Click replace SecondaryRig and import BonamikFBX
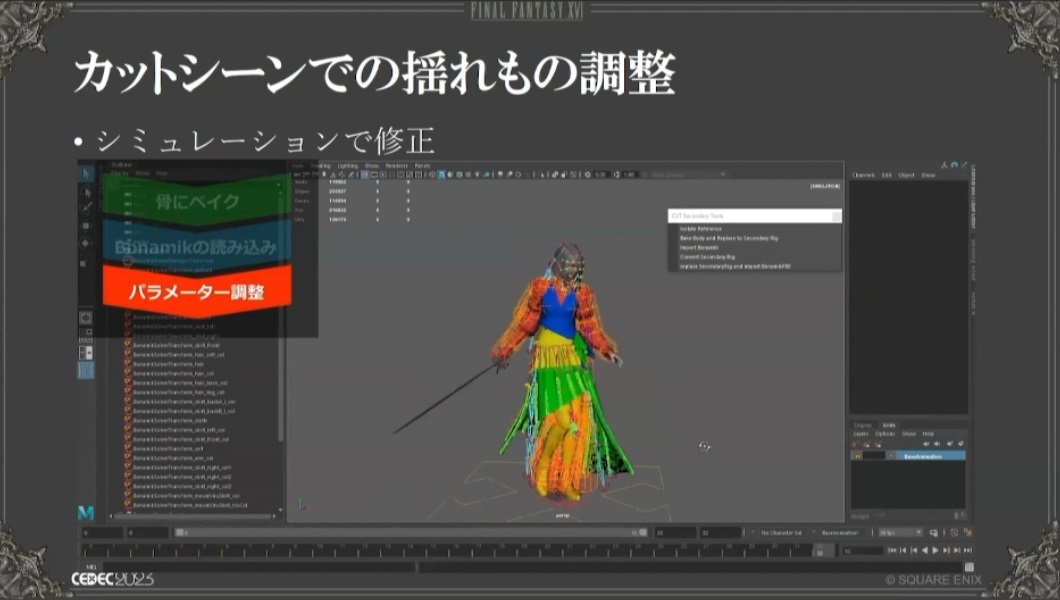 tap(735, 267)
